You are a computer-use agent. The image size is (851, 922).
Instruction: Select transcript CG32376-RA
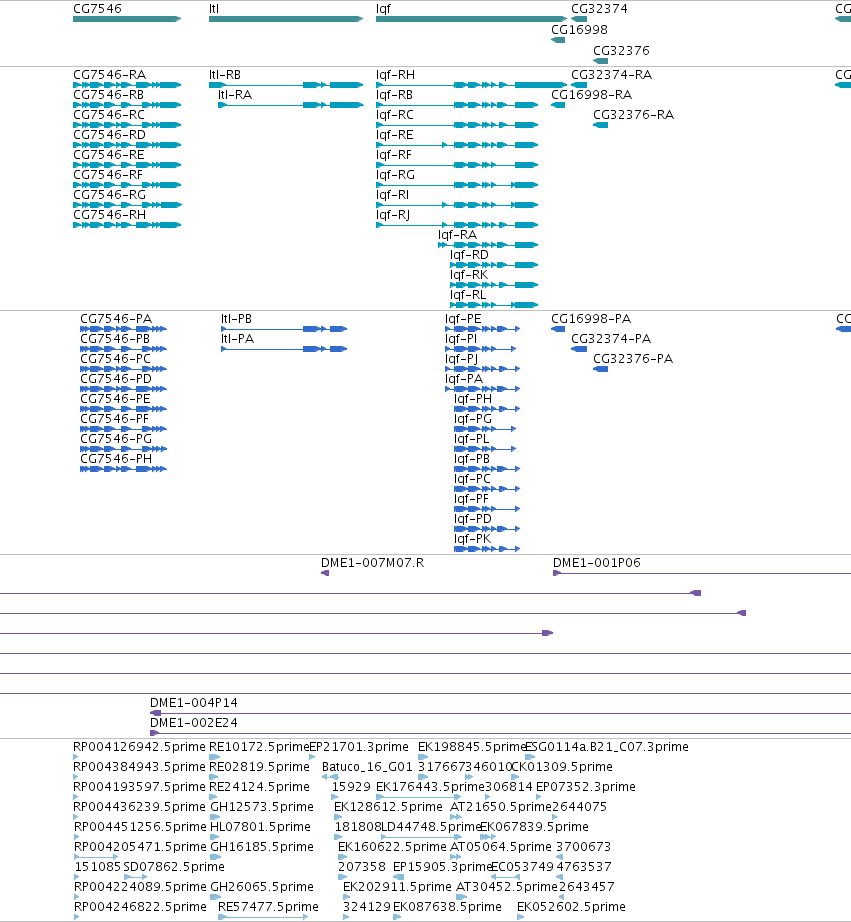click(600, 125)
